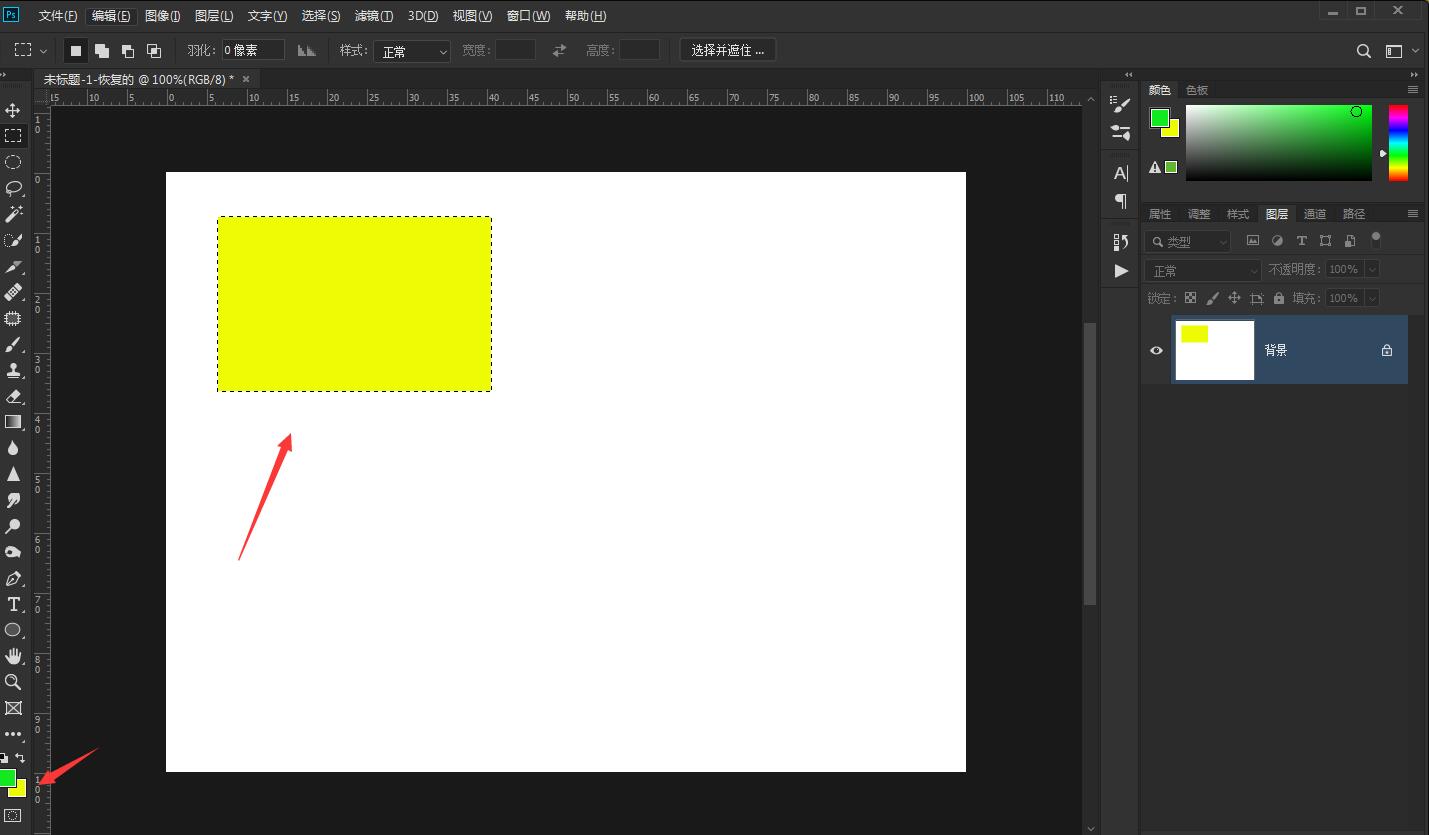Switch to the 通道 tab
Image resolution: width=1429 pixels, height=835 pixels.
pos(1315,214)
